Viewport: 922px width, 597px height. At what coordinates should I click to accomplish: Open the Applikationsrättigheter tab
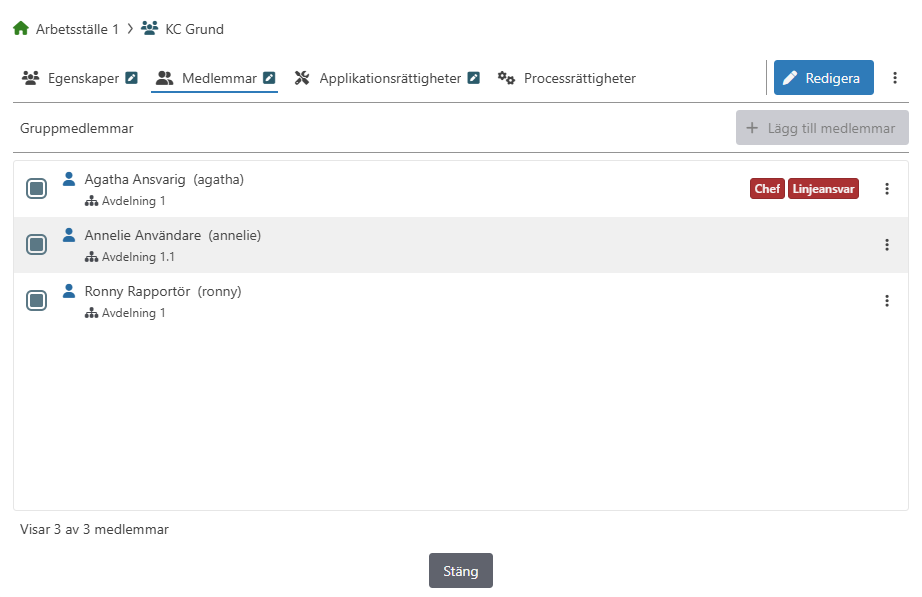pyautogui.click(x=387, y=78)
